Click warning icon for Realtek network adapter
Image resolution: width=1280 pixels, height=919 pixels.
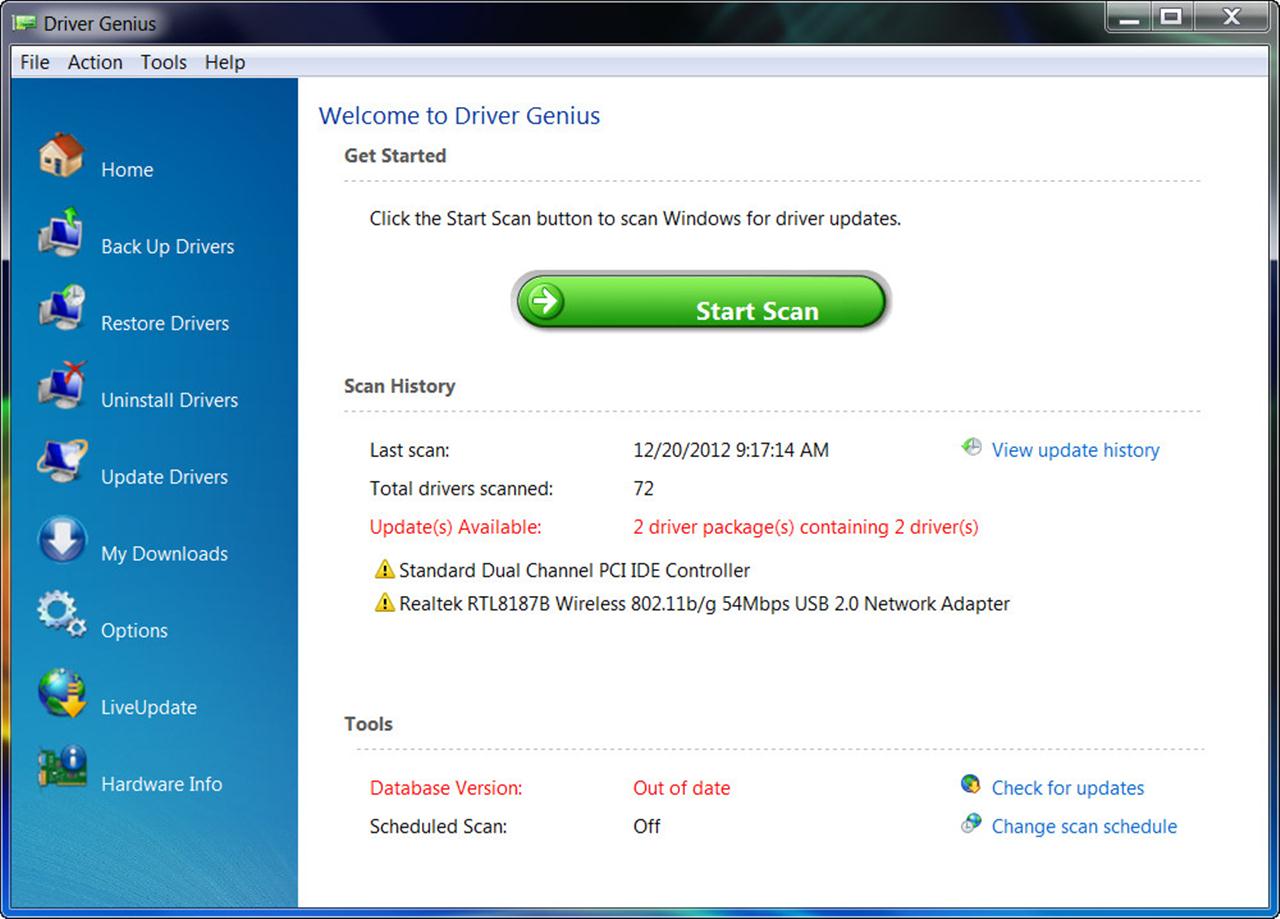click(x=384, y=603)
